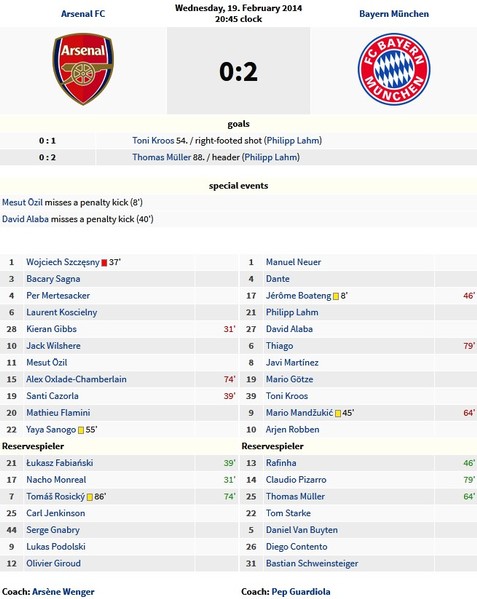Select Manuel Neuer in Bayern lineup
477x599 pixels.
coord(293,262)
